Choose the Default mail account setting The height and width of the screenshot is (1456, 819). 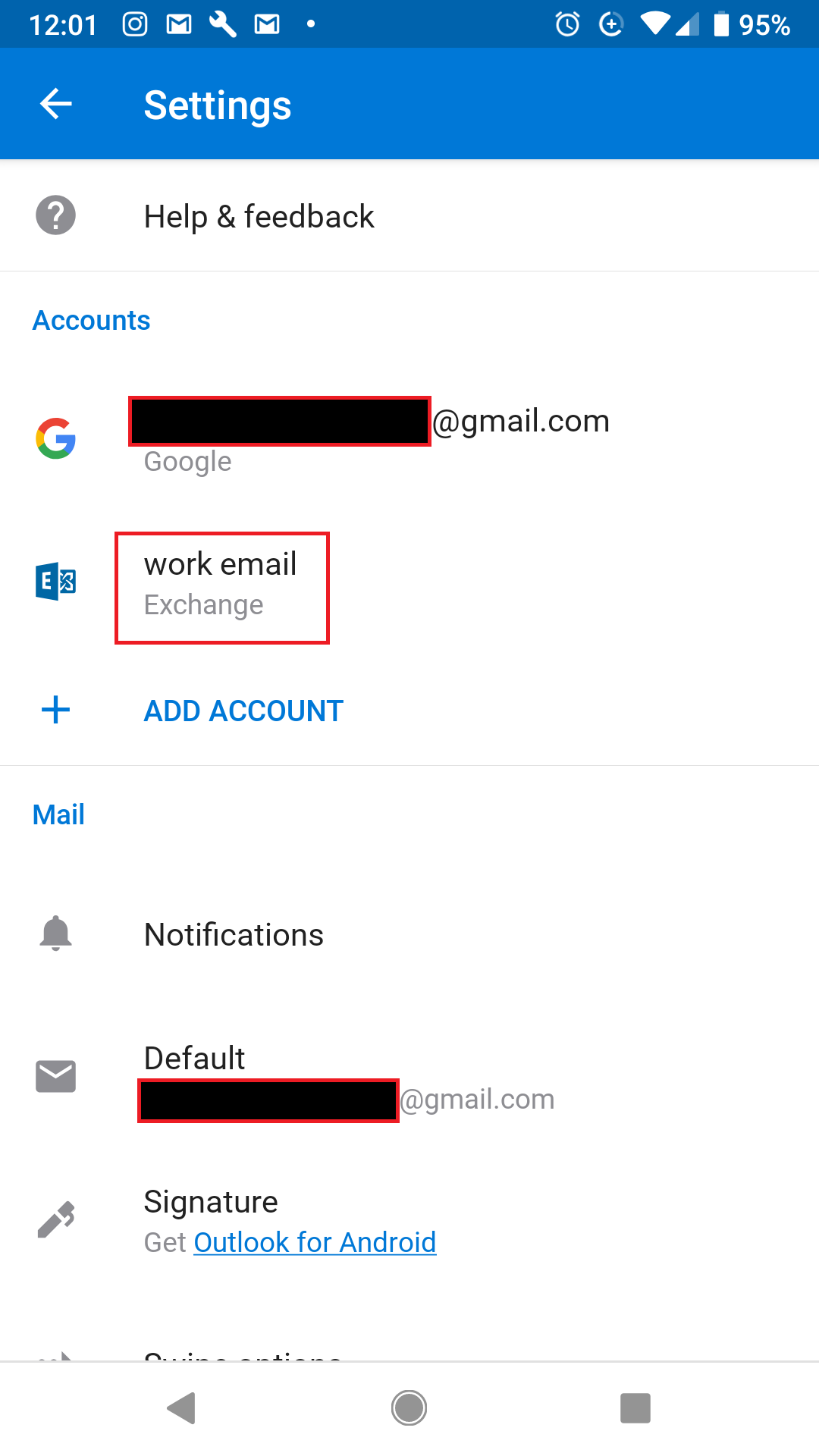409,1078
